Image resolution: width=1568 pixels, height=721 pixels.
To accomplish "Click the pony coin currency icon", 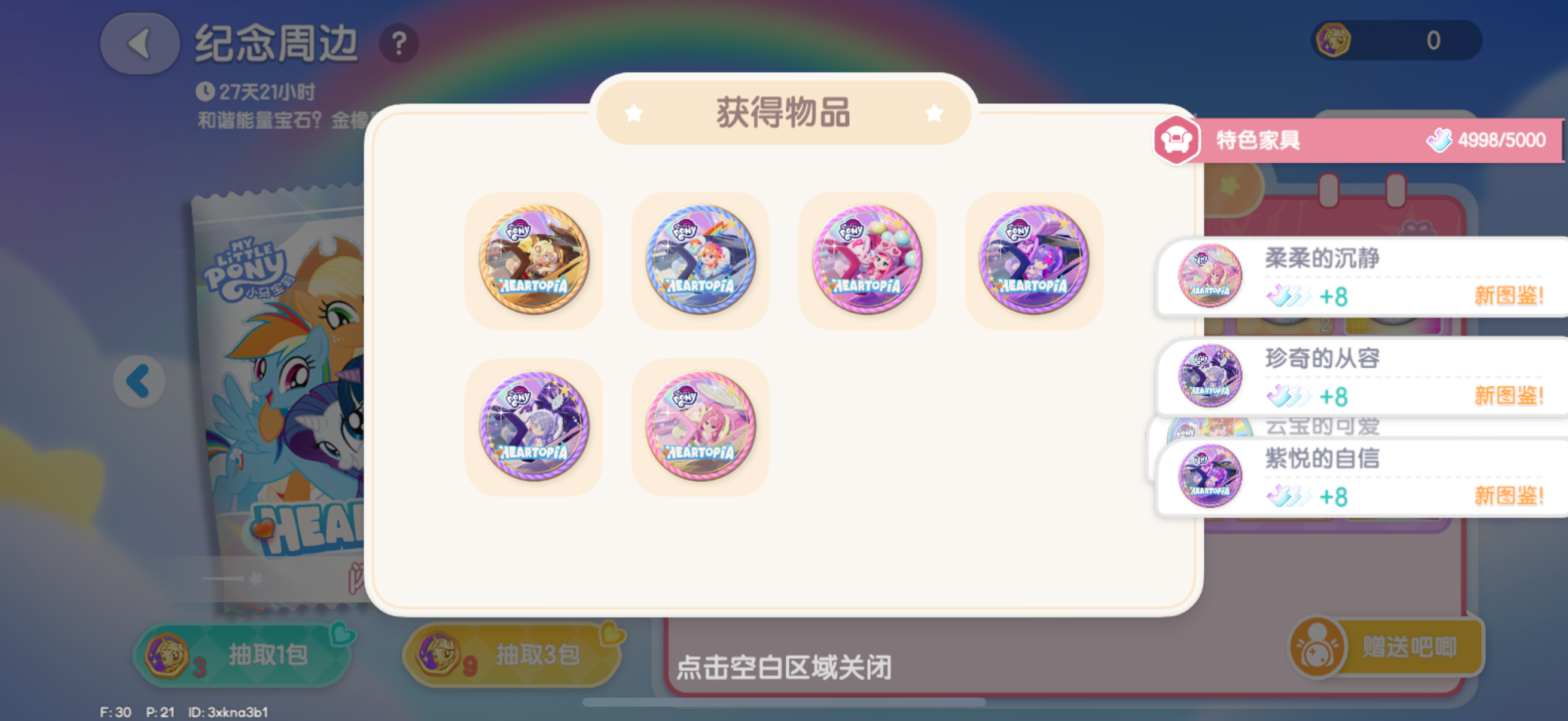I will [x=1334, y=40].
